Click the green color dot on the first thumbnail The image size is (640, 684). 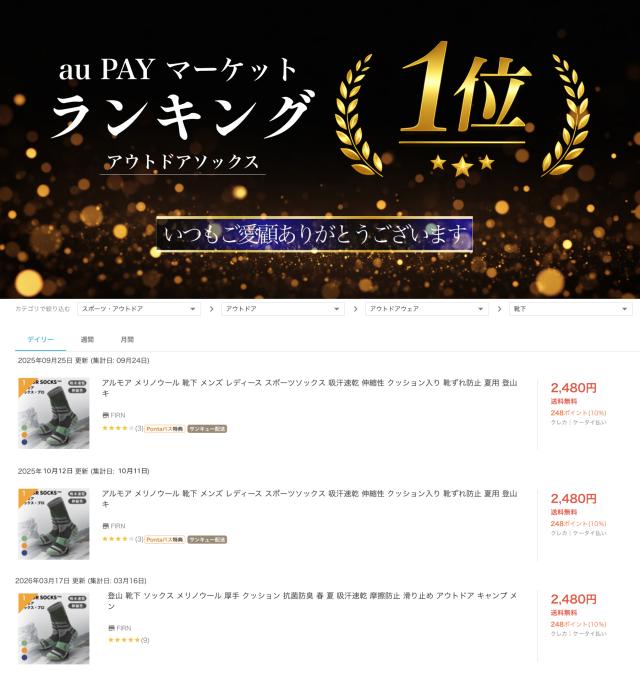pos(24,428)
